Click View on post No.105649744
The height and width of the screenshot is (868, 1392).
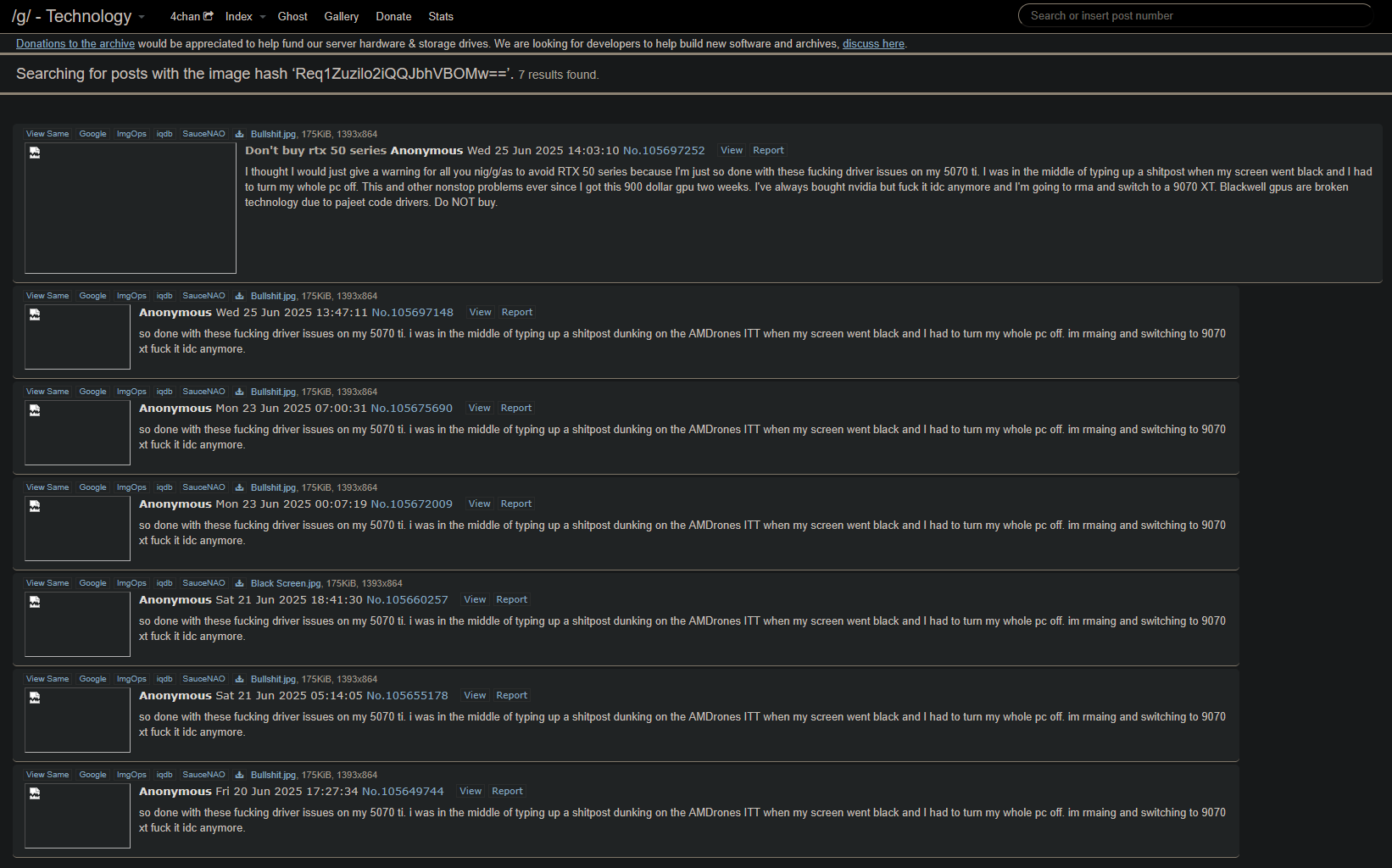tap(470, 791)
